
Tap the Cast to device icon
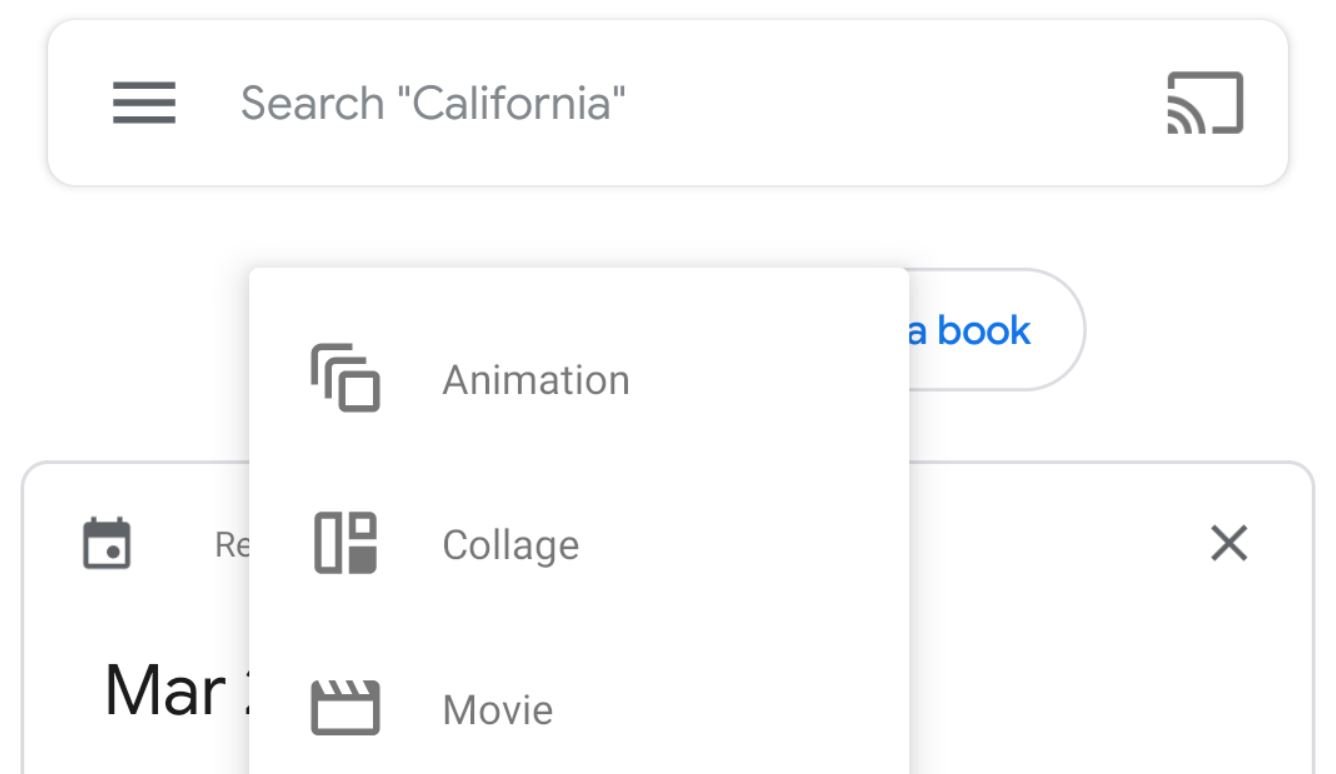1205,103
